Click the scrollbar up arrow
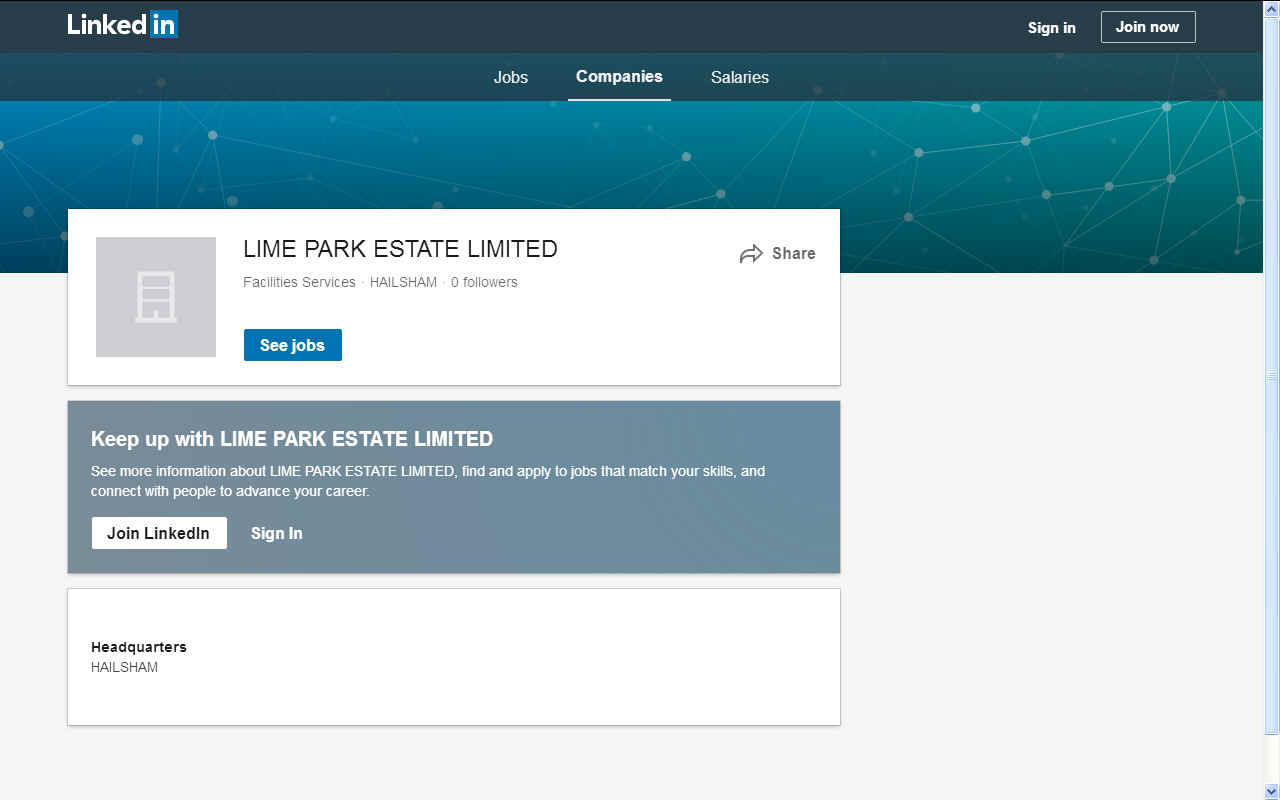Image resolution: width=1280 pixels, height=800 pixels. (x=1271, y=8)
